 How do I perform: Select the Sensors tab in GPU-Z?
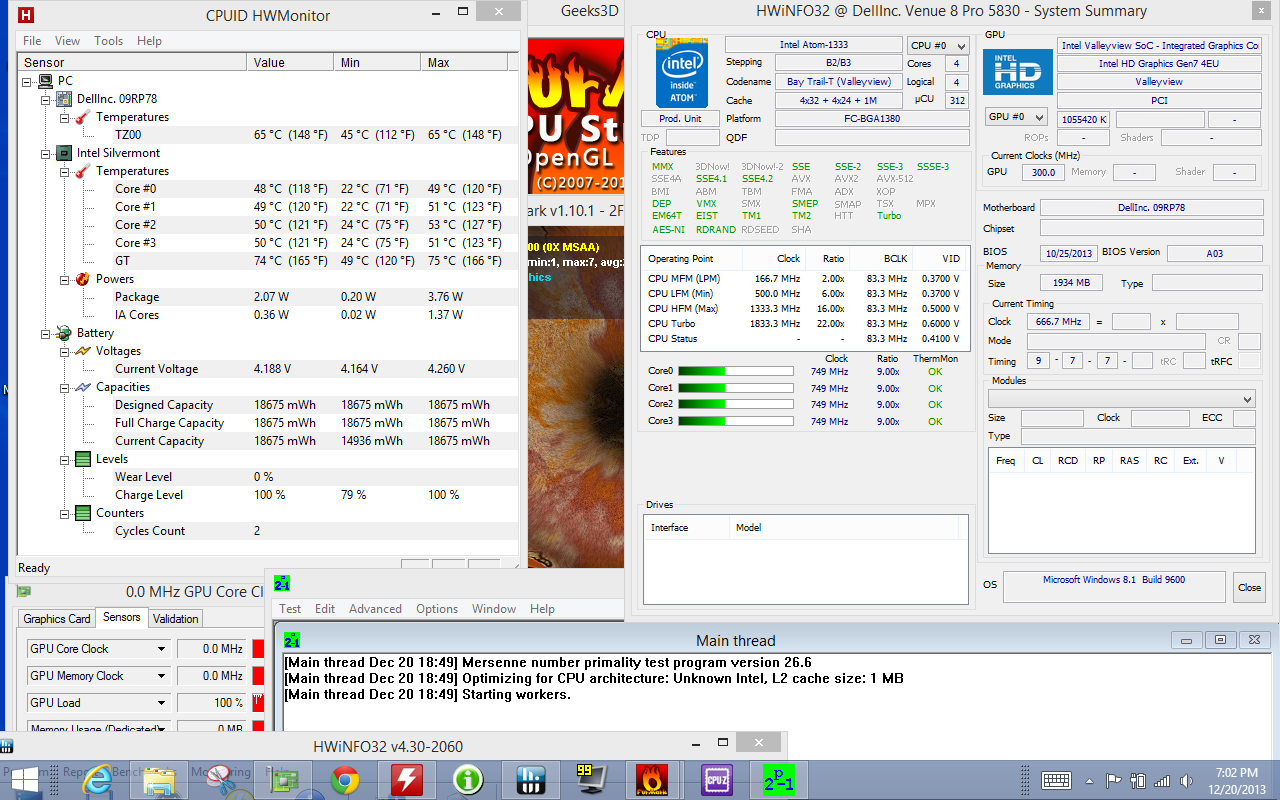[x=122, y=618]
